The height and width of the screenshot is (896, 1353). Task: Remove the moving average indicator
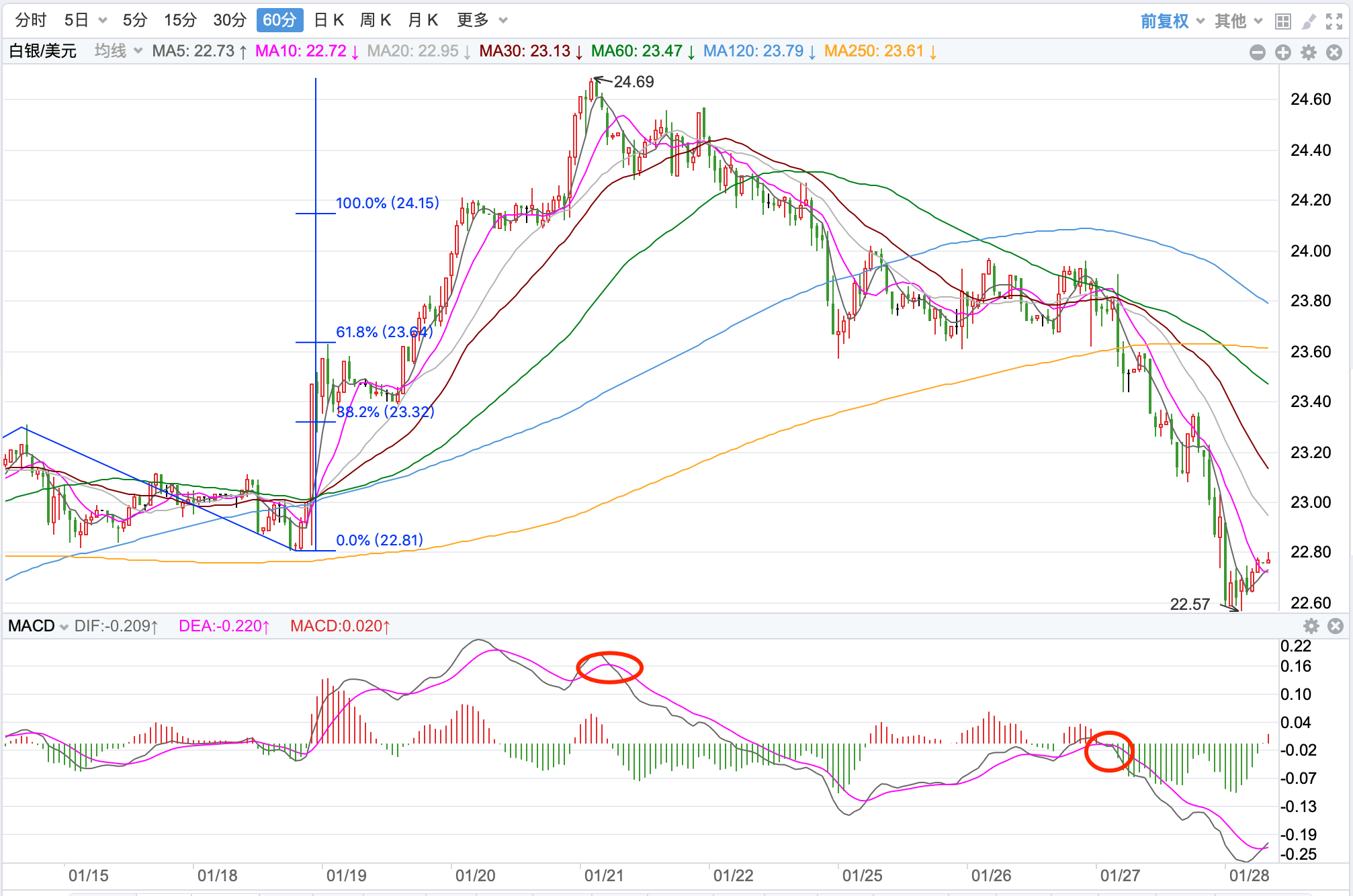pyautogui.click(x=1334, y=52)
